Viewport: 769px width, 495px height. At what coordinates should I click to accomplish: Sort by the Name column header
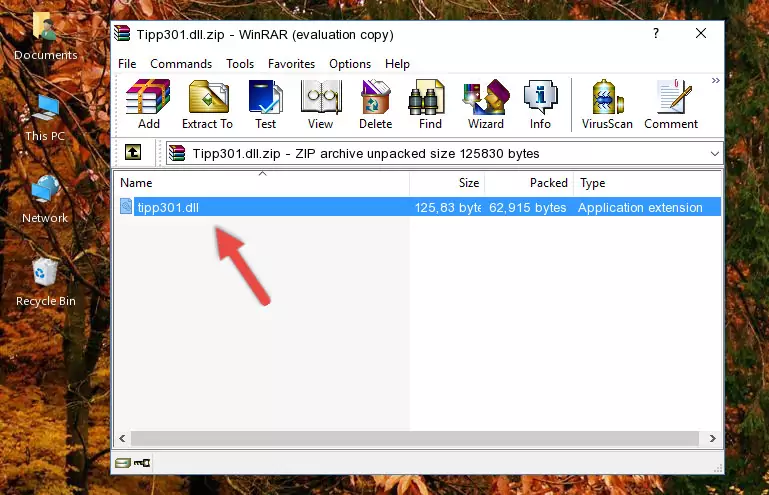tap(262, 183)
